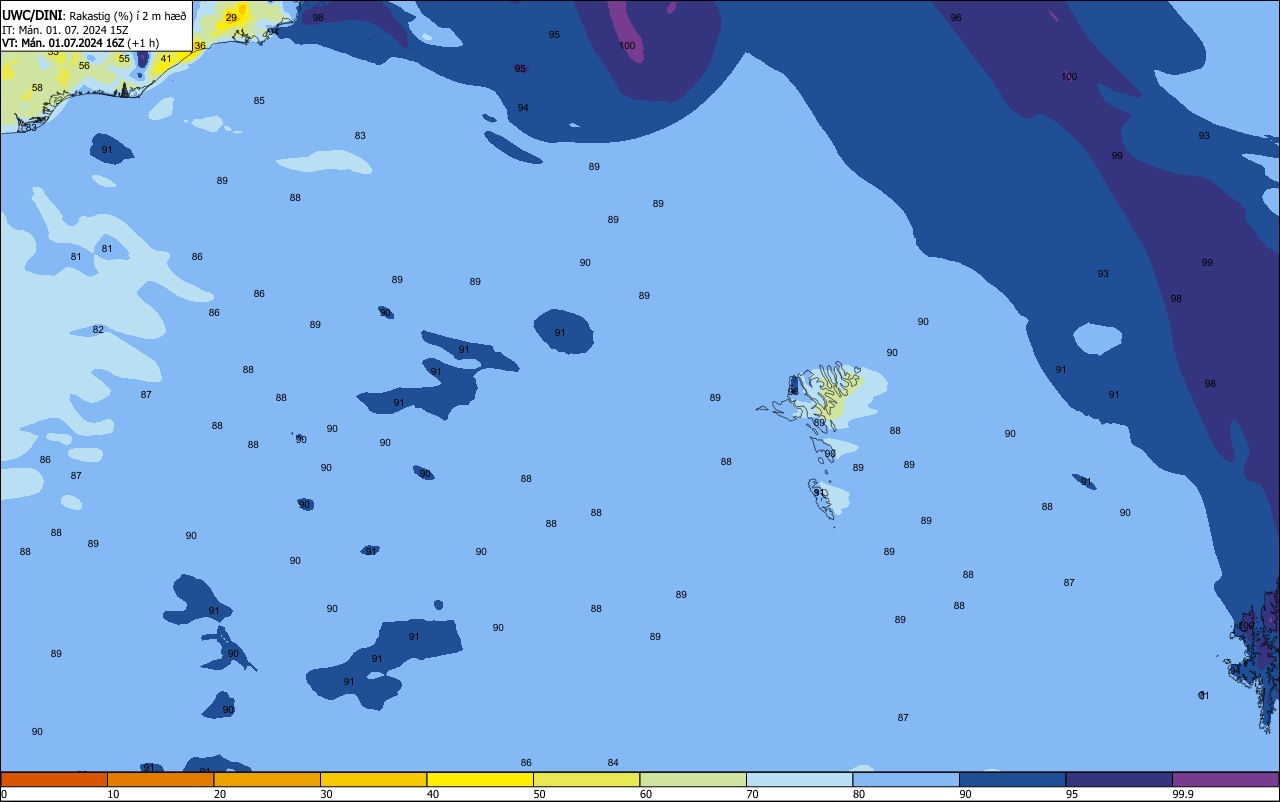Screen dimensions: 1280x802
Task: Click the 20–30 legend color segment
Action: (x=267, y=779)
